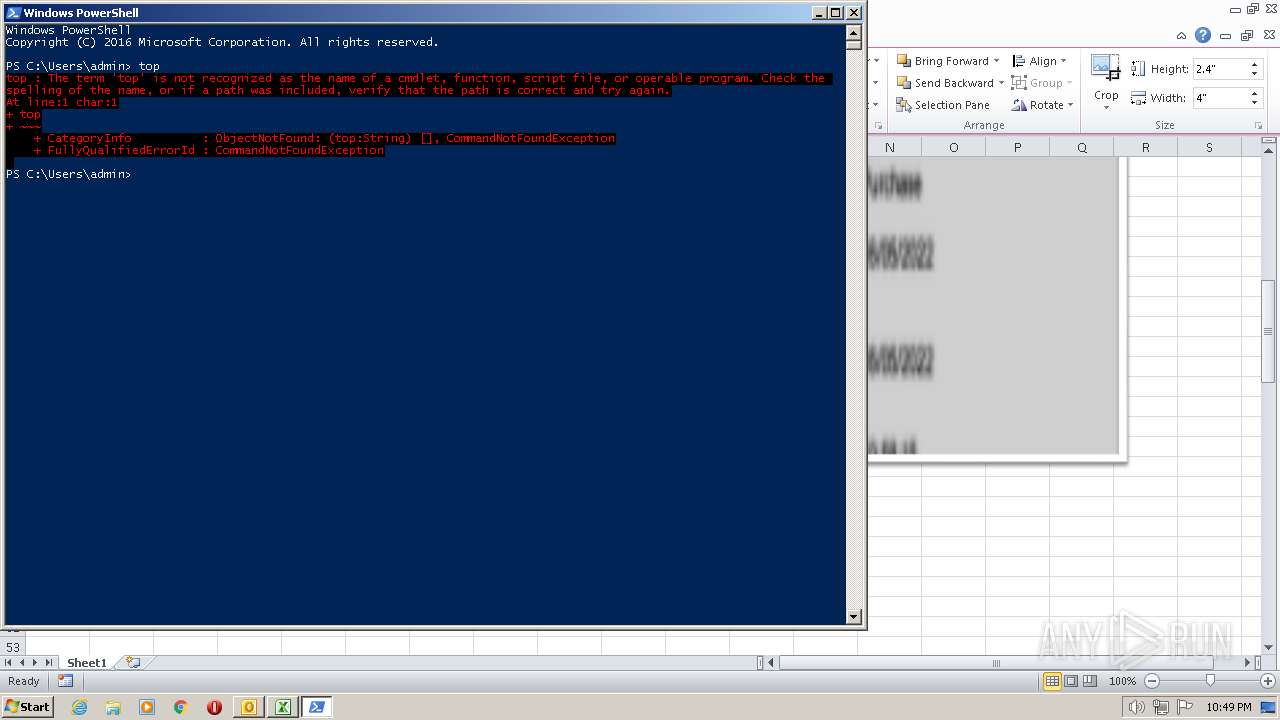The height and width of the screenshot is (720, 1280).
Task: Switch to Page Break Preview in Excel
Action: coord(1090,681)
